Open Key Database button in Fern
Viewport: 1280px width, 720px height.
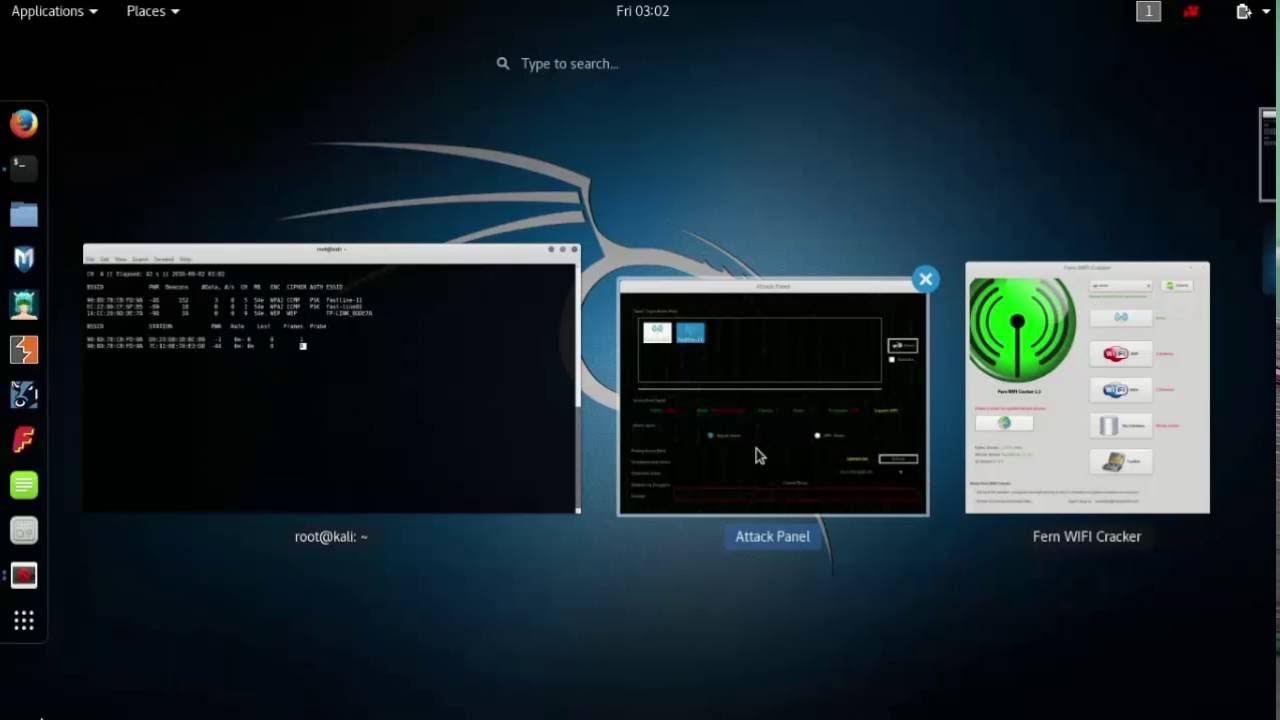pos(1121,426)
